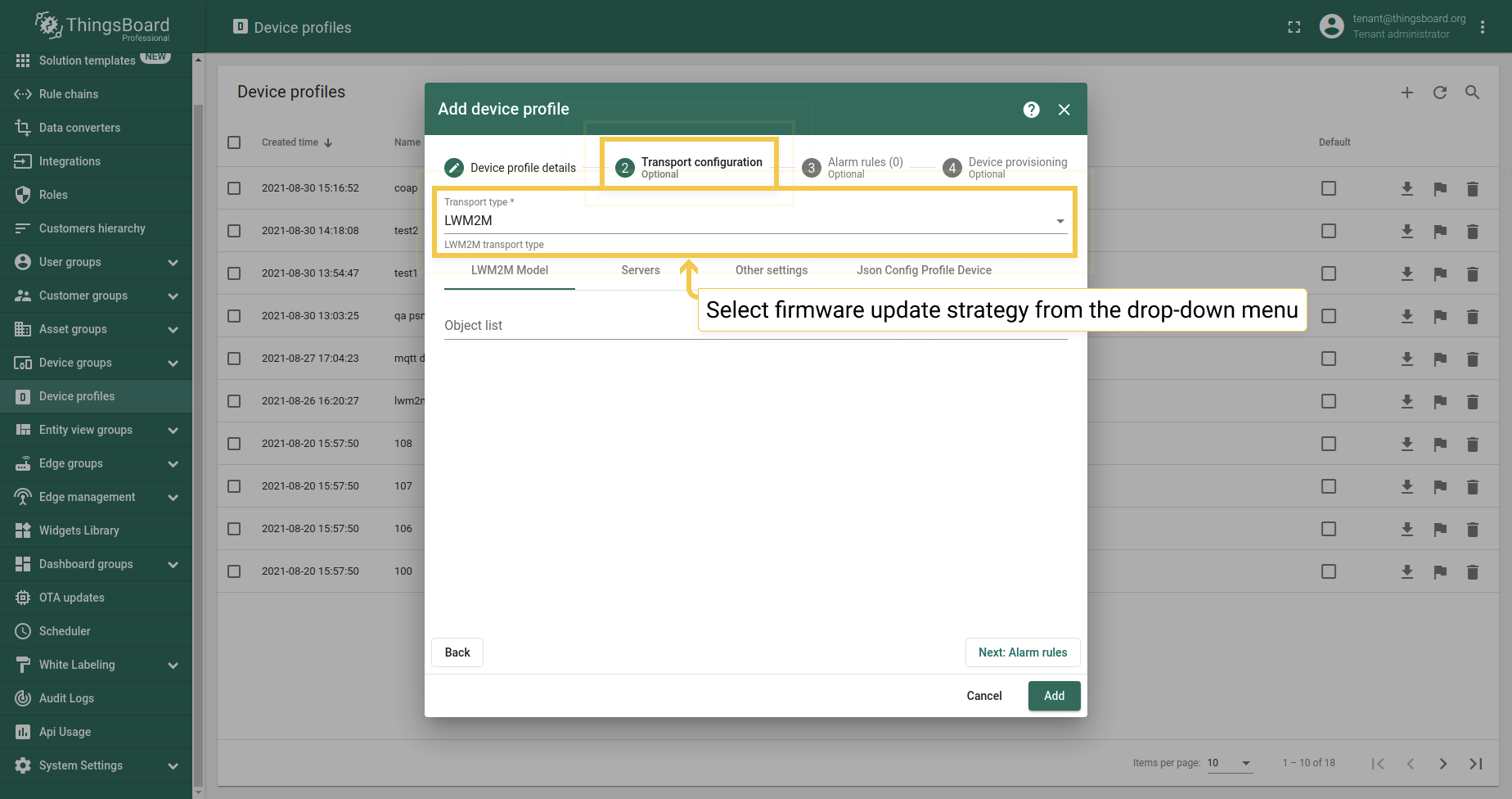
Task: Toggle fullscreen mode
Action: coord(1294,27)
